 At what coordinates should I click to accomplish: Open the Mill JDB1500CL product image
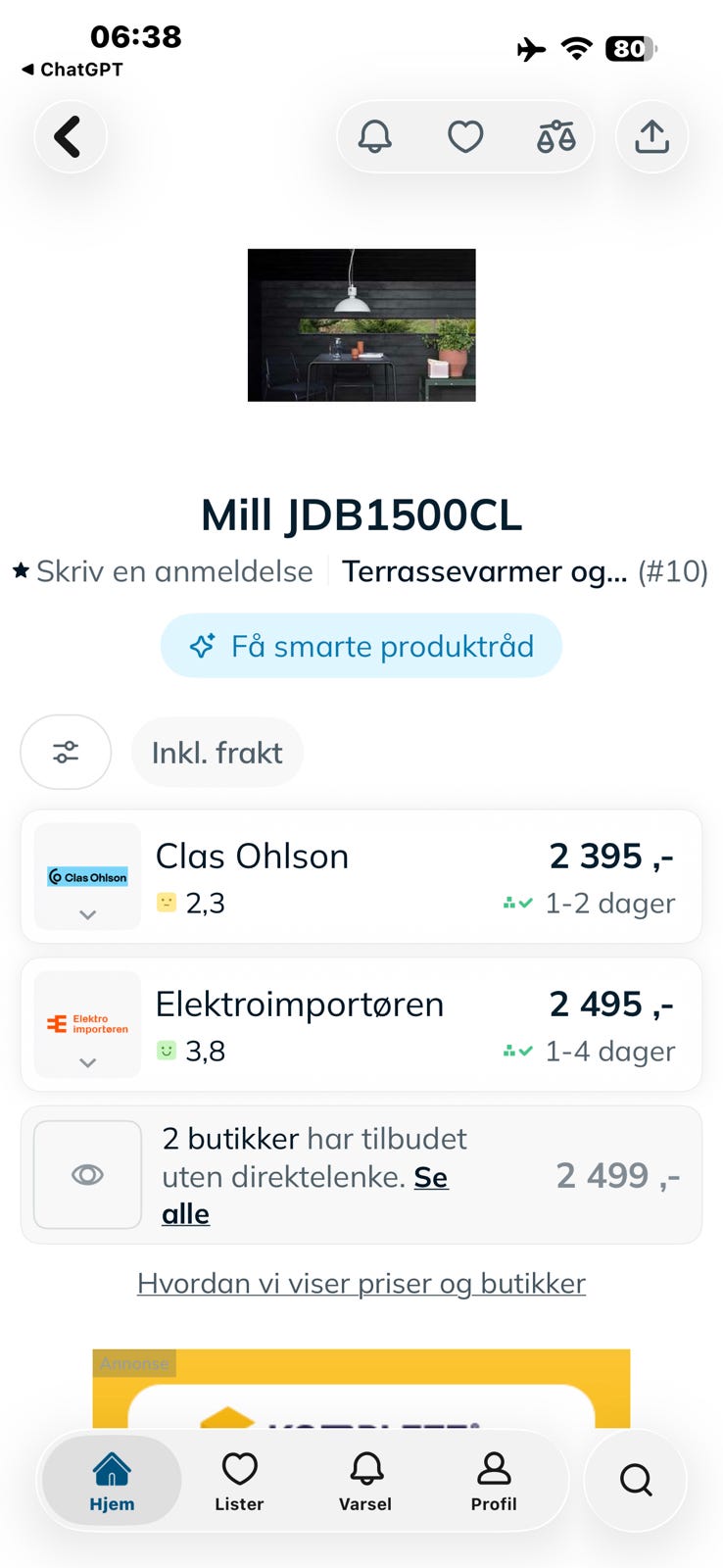[x=361, y=325]
